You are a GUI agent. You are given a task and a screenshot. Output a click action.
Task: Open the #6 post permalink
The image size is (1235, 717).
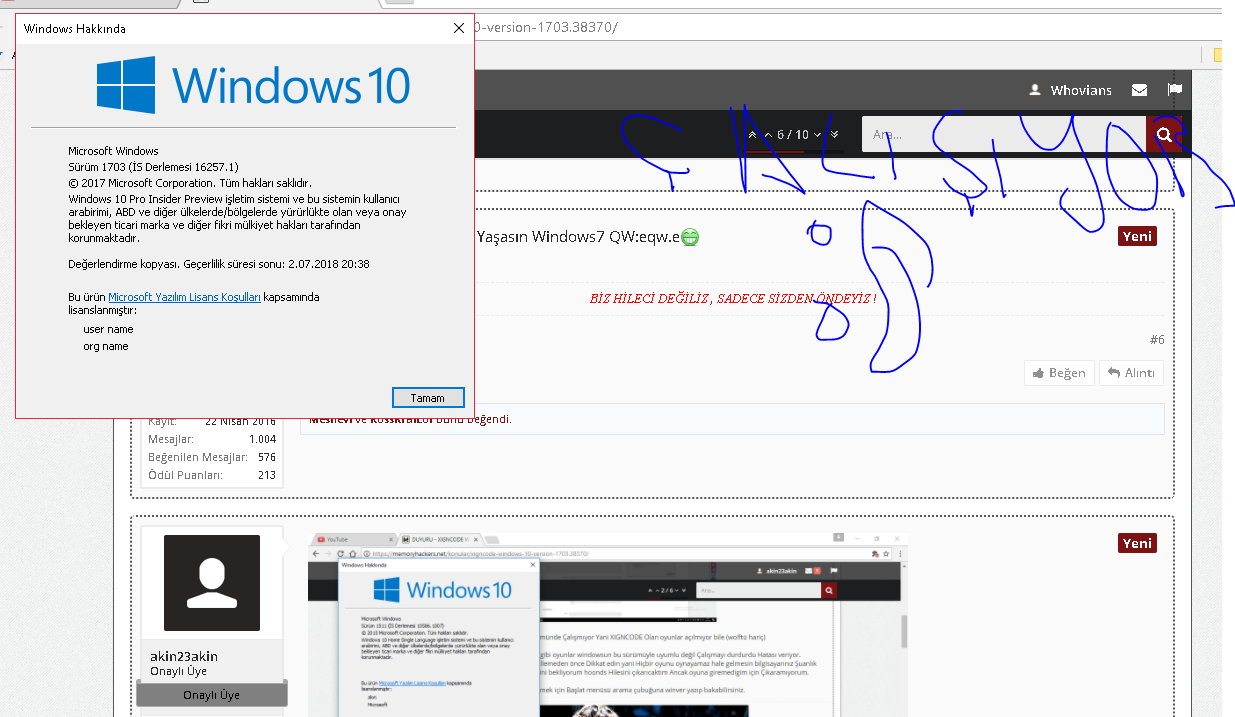click(x=1156, y=340)
